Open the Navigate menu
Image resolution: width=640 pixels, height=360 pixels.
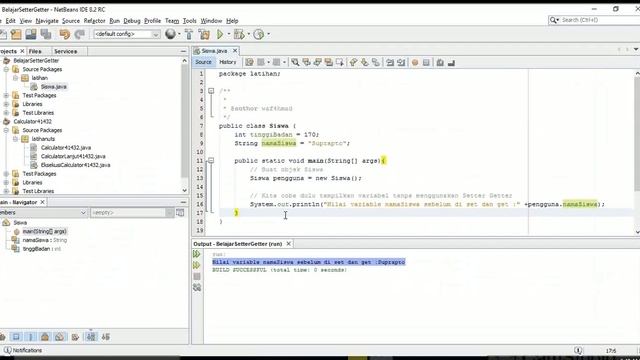pos(47,21)
